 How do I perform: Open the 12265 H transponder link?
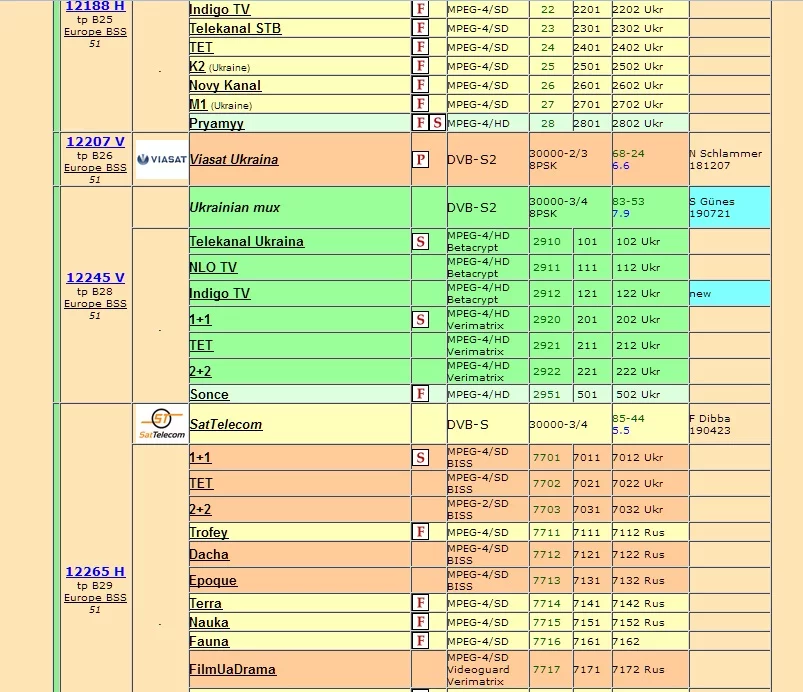coord(95,572)
